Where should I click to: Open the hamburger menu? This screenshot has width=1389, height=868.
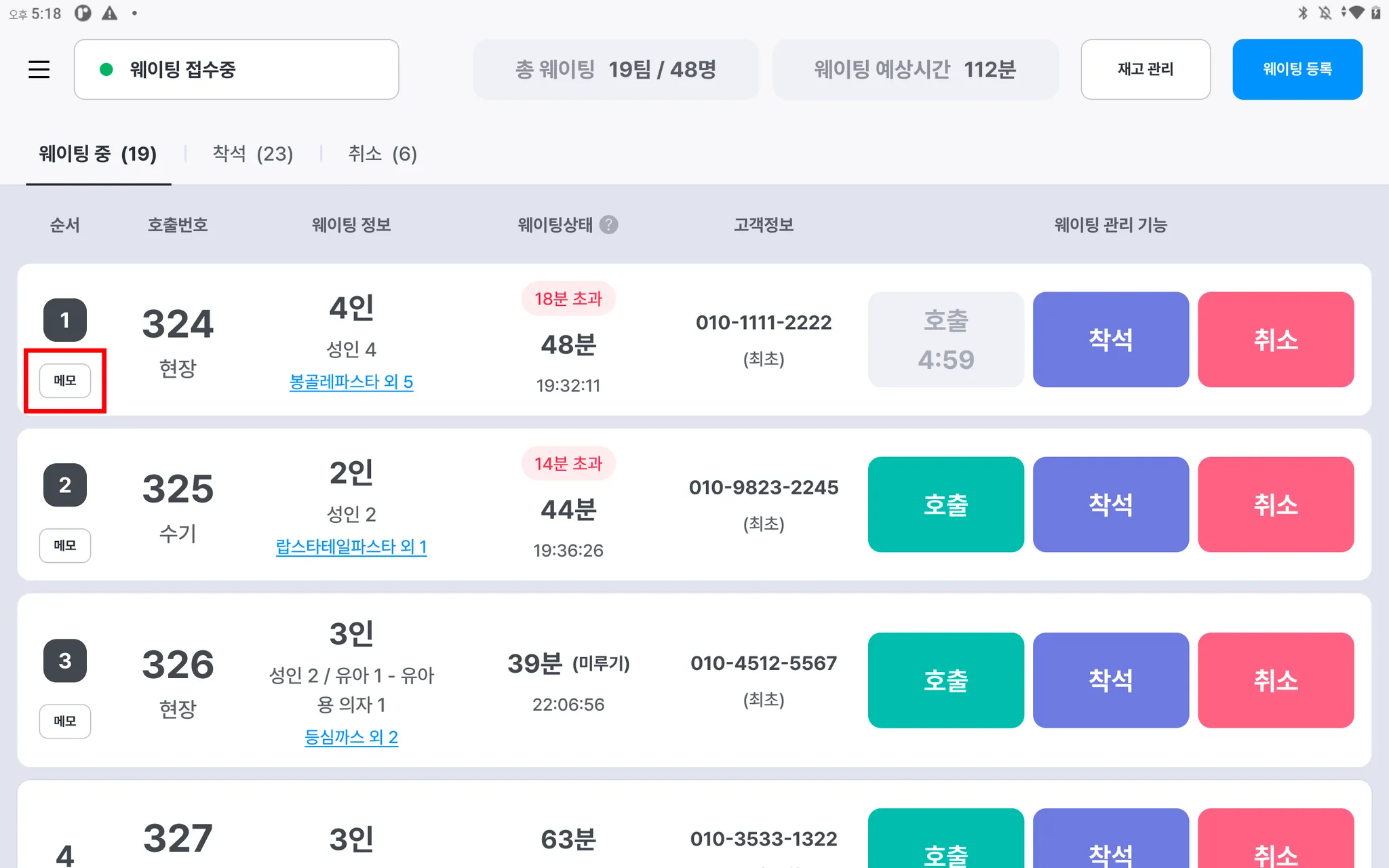39,69
